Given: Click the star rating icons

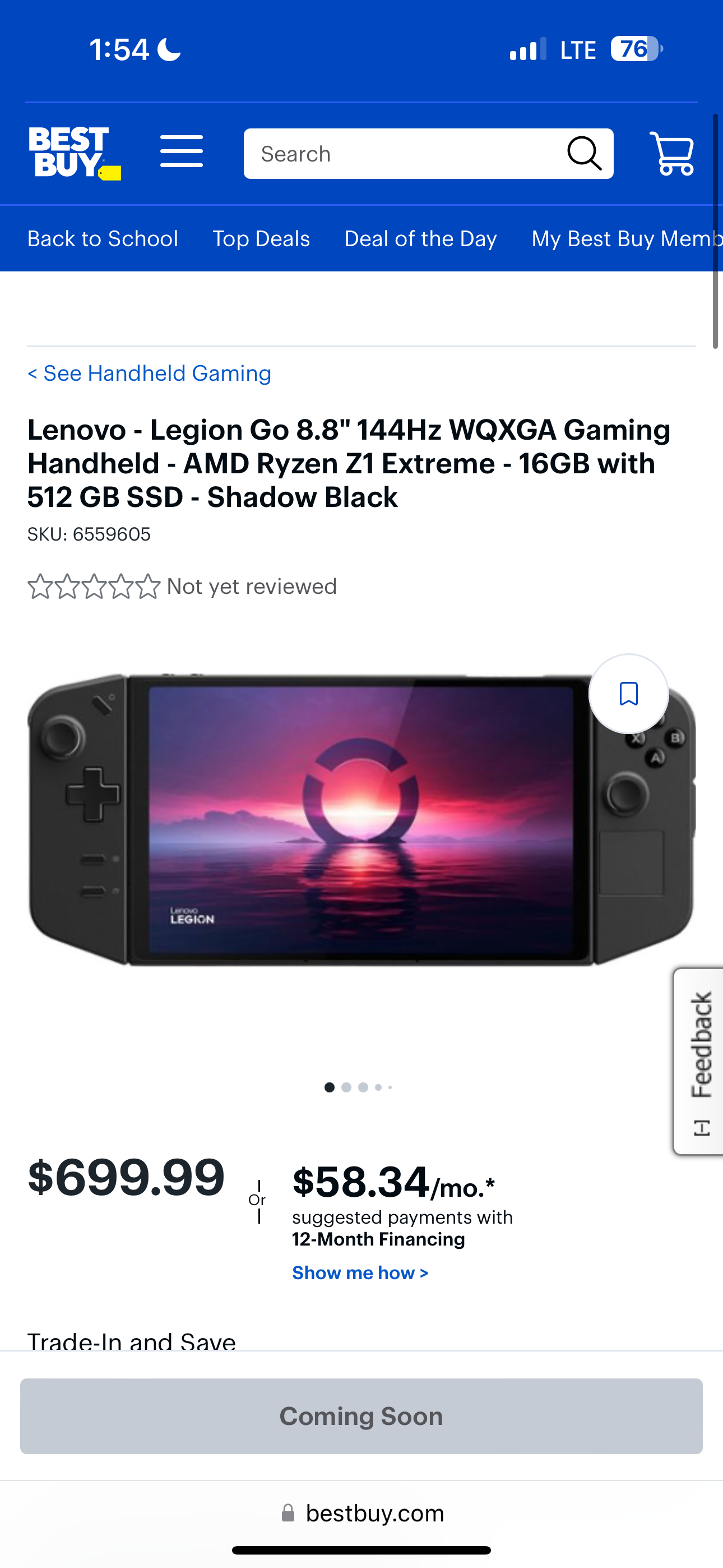Looking at the screenshot, I should [94, 586].
